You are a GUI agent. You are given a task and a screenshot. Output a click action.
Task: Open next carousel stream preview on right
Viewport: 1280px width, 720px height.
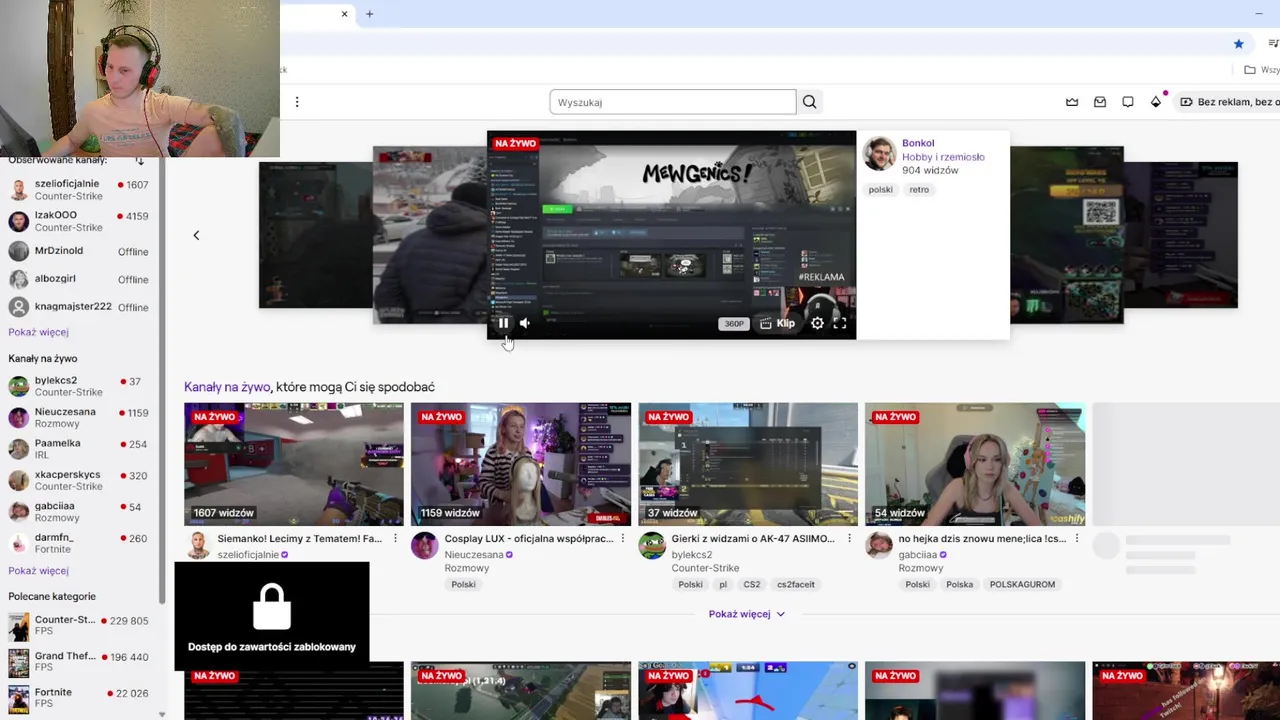click(1067, 235)
